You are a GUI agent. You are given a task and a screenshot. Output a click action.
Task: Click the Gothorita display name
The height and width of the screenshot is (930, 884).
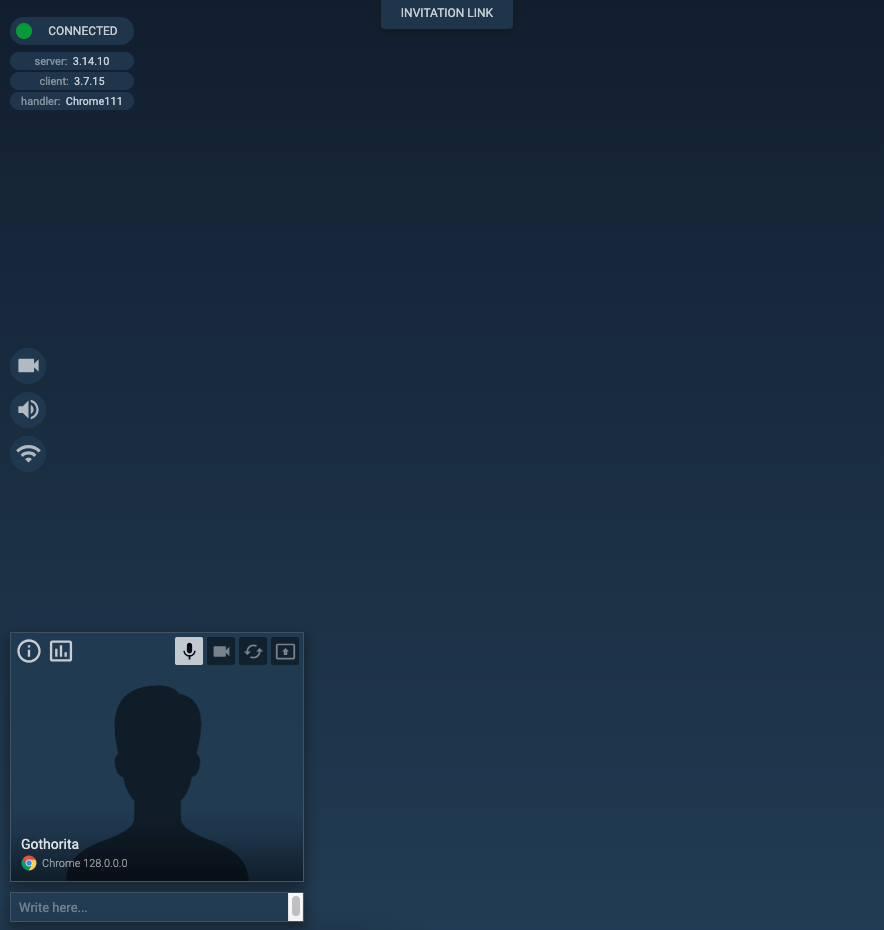50,844
